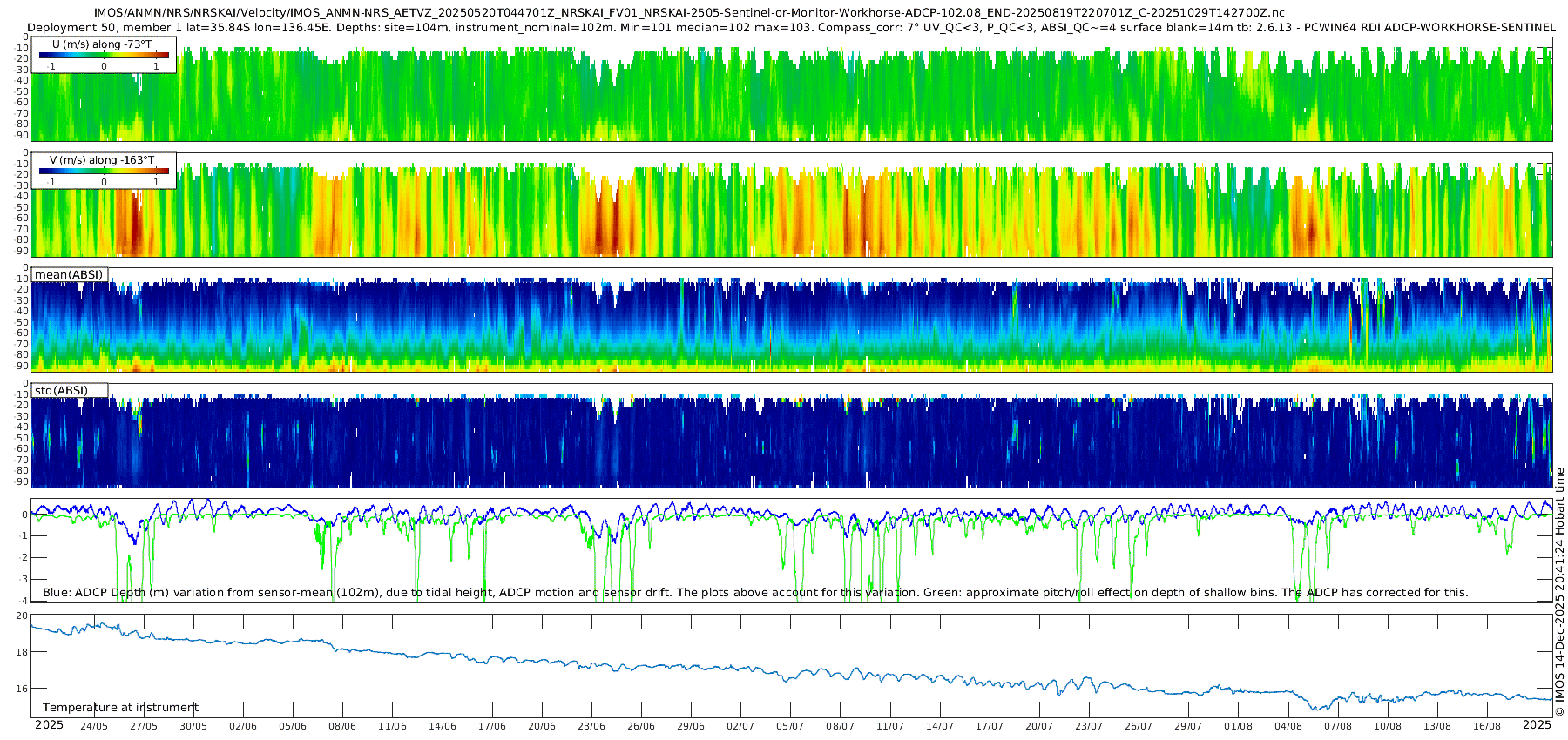Viewport: 1568px width, 740px height.
Task: Select the 23/06 date tick label
Action: [x=591, y=726]
